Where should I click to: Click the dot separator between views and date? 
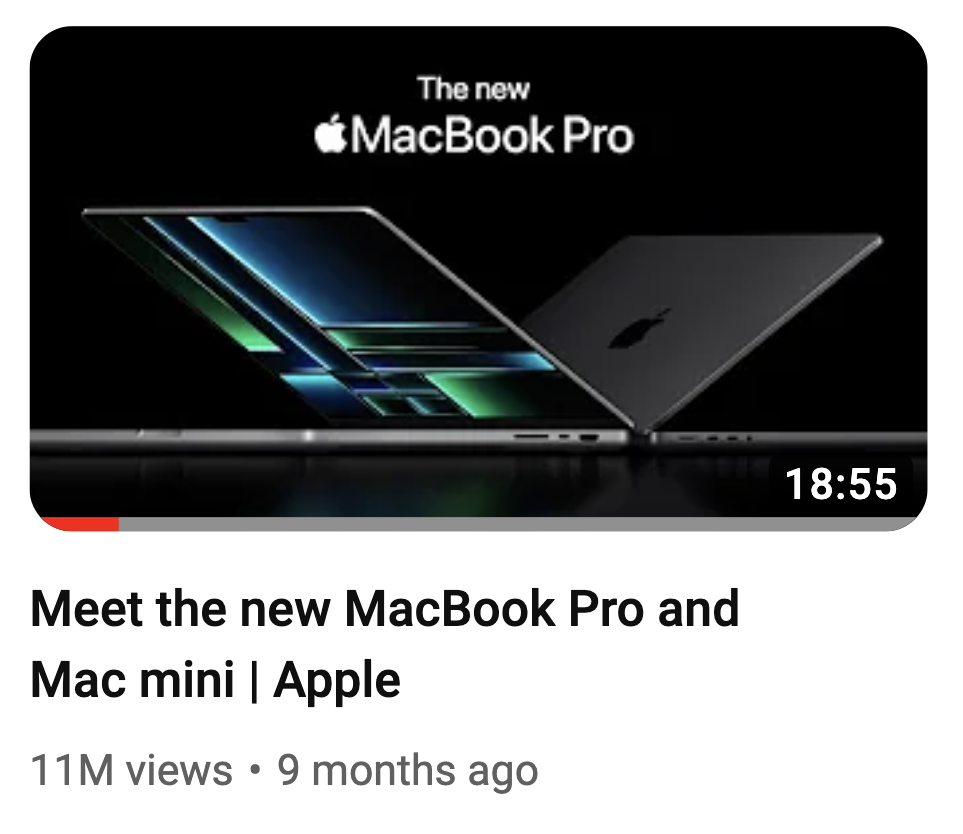(255, 770)
